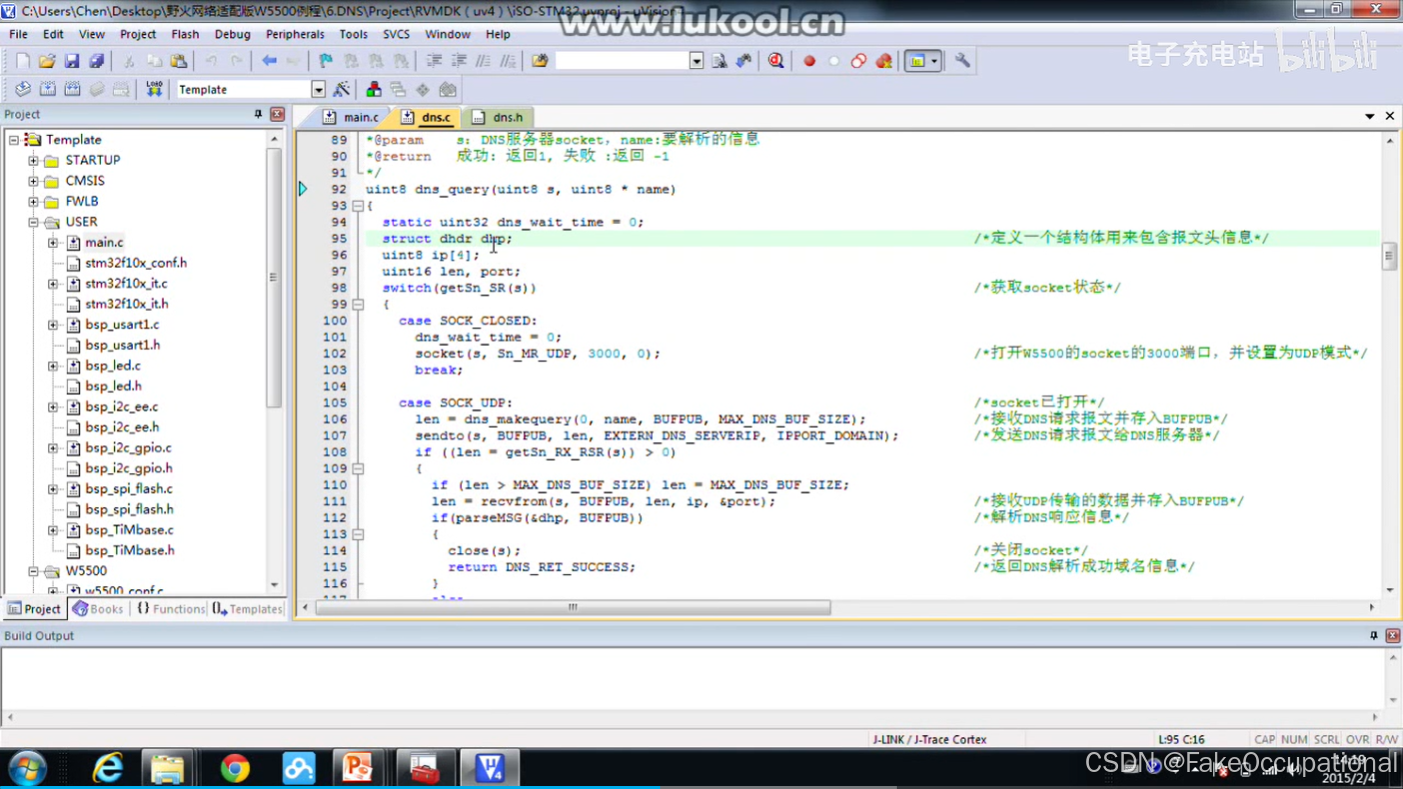Pin the Project panel with the pushpin icon
This screenshot has width=1403, height=789.
tap(258, 115)
